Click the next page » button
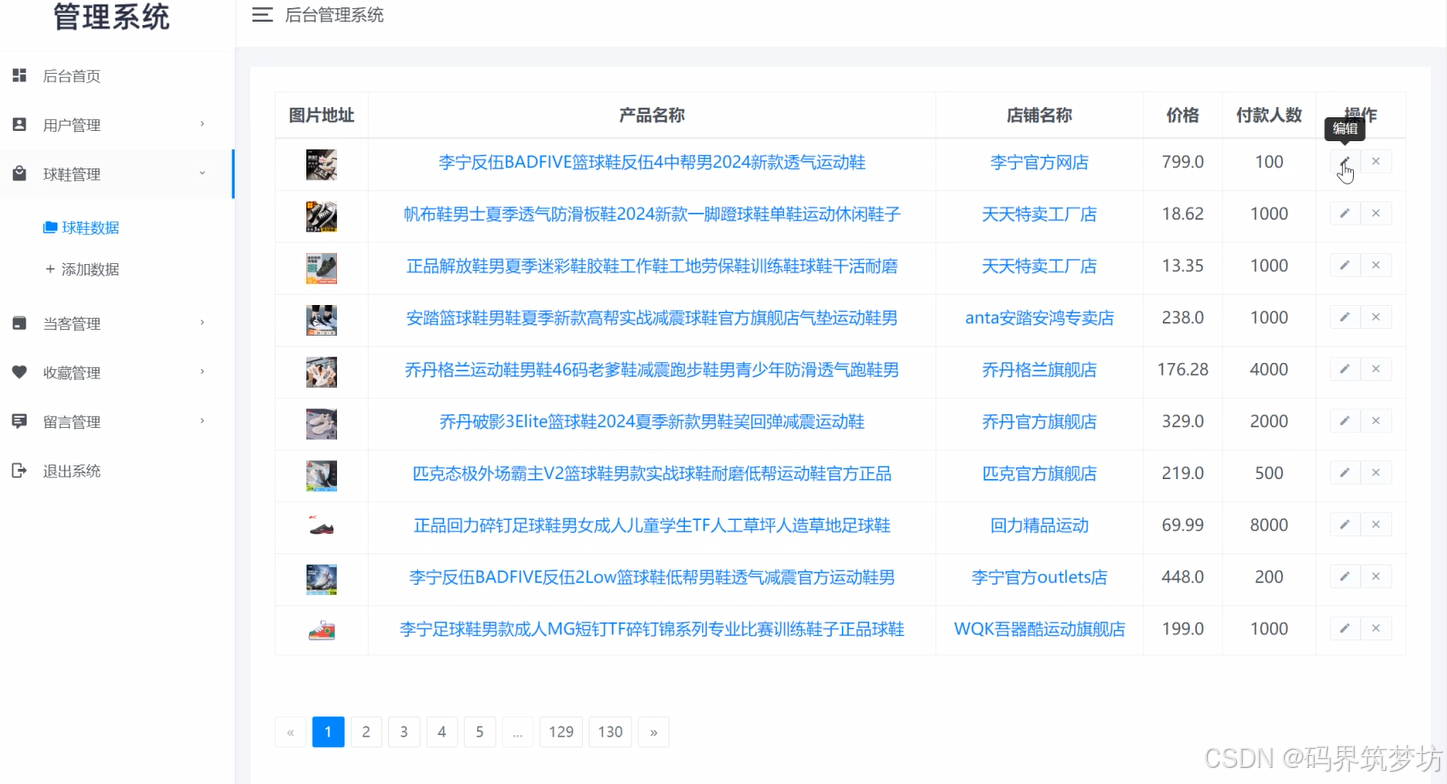The width and height of the screenshot is (1447, 784). coord(654,732)
